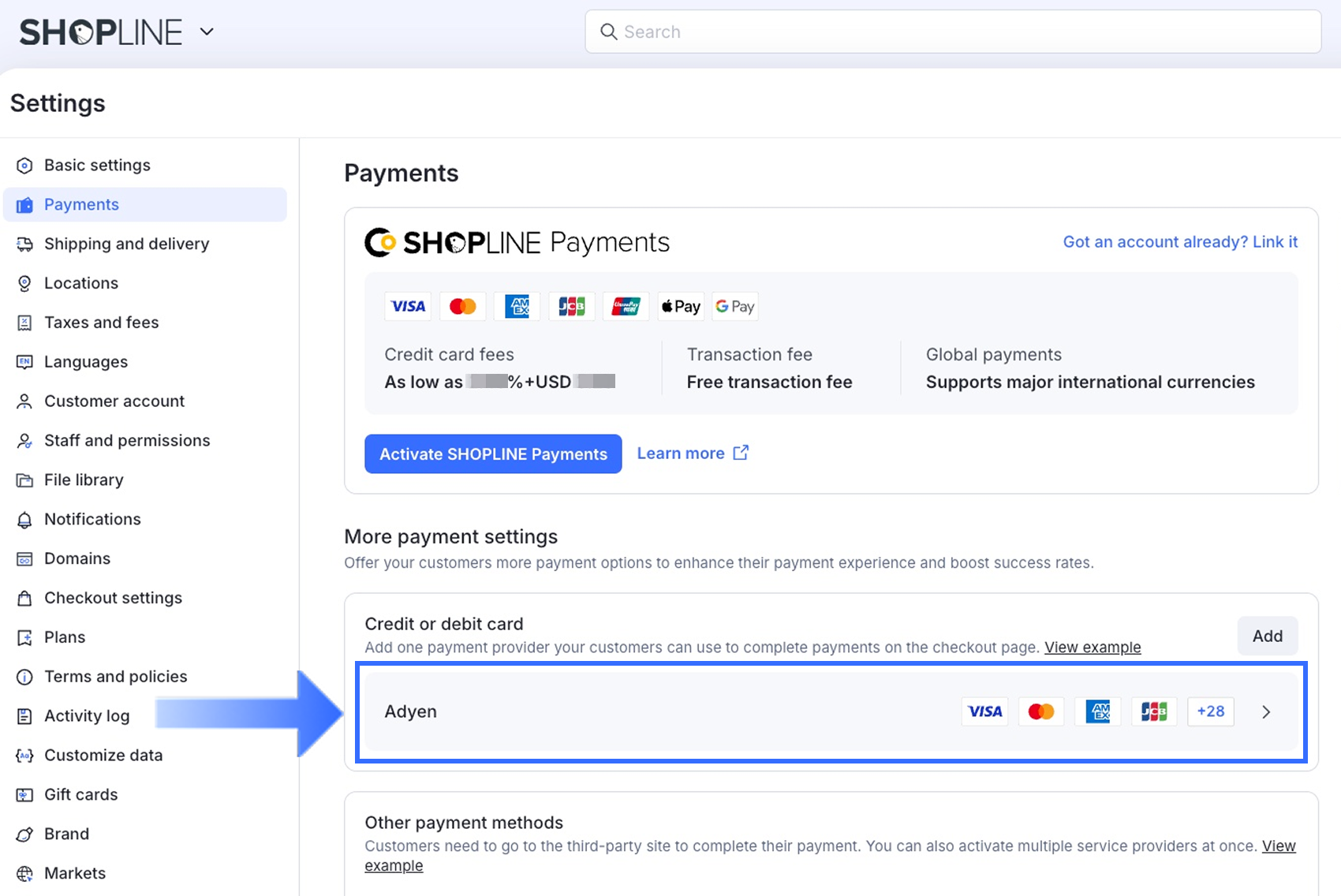Click the Notifications bell icon

(24, 520)
